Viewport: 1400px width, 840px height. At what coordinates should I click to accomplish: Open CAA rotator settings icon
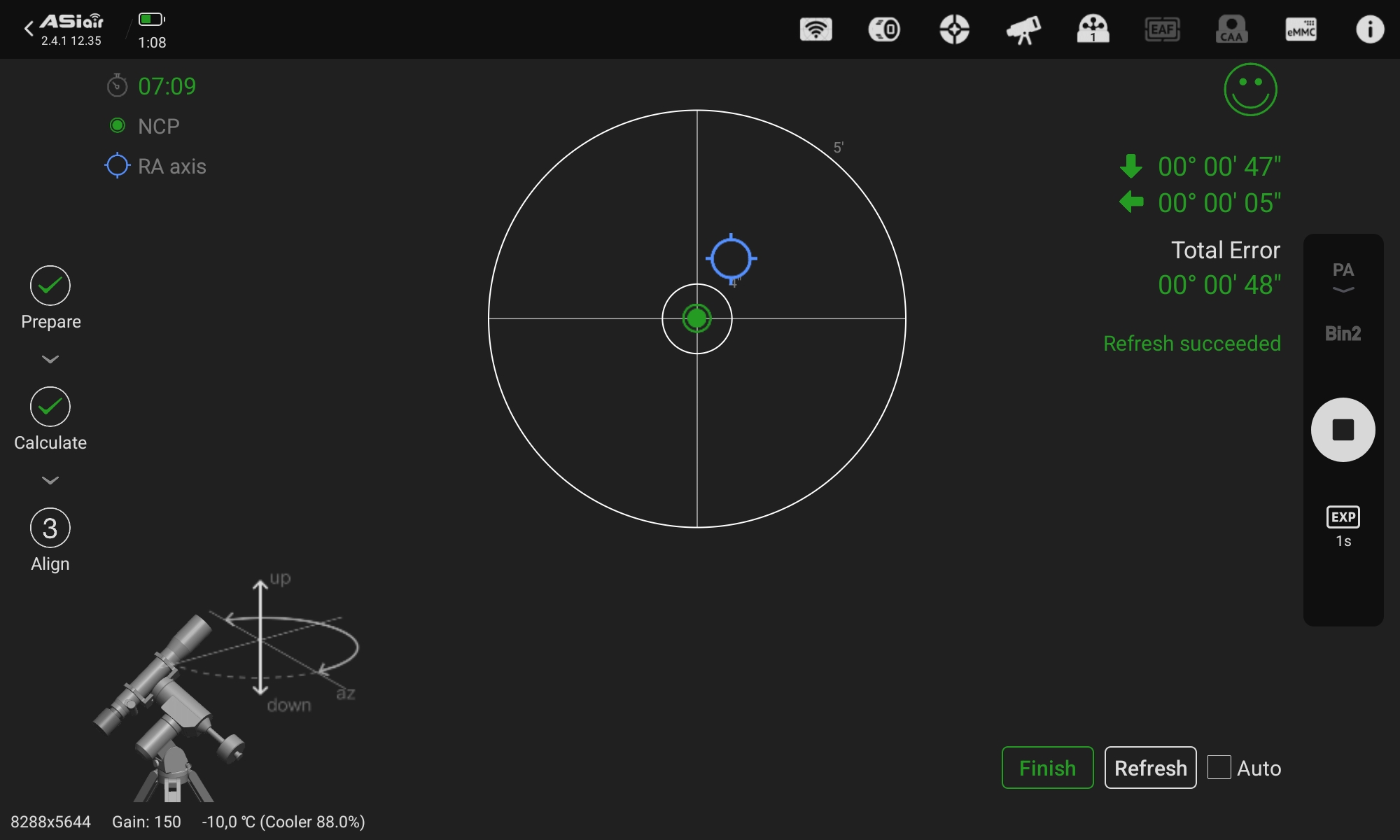[x=1231, y=29]
